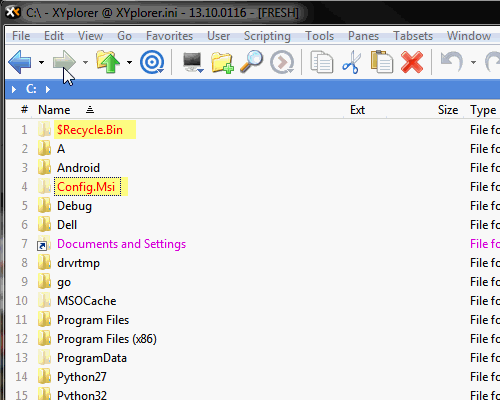Select the Program Files folder
500x400 pixels.
[x=93, y=320]
